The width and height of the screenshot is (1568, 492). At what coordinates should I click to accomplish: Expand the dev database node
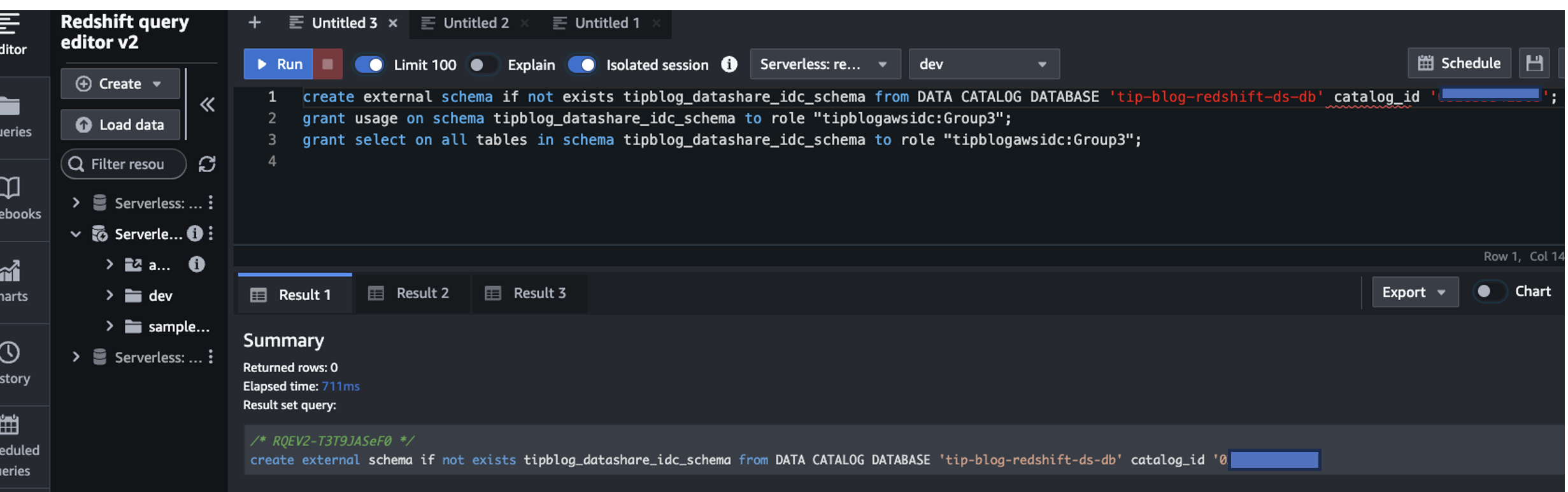pos(110,295)
